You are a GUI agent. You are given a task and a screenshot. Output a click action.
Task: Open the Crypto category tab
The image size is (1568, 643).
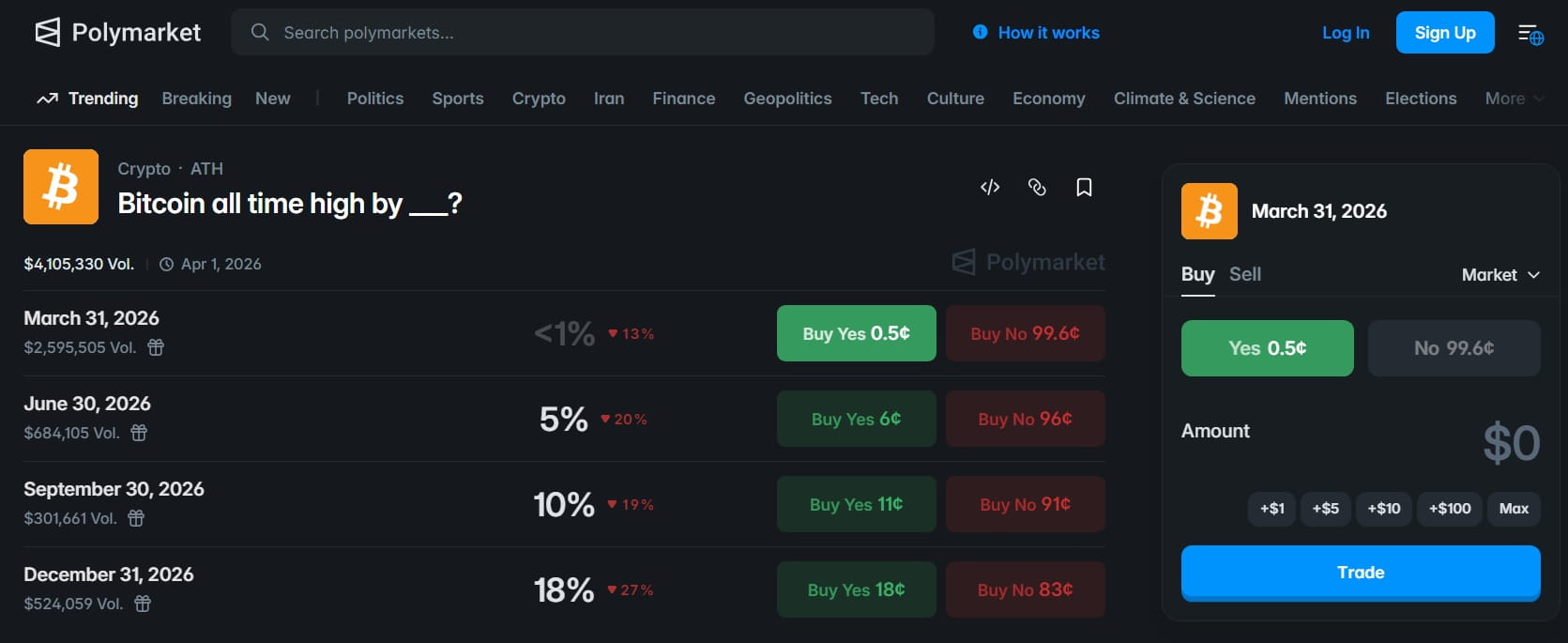click(539, 99)
